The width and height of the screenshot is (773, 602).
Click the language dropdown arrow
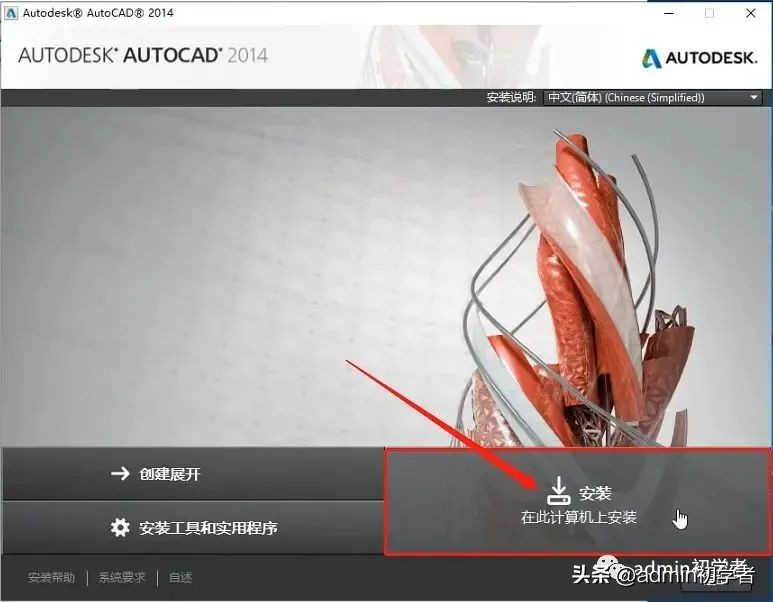click(x=754, y=98)
